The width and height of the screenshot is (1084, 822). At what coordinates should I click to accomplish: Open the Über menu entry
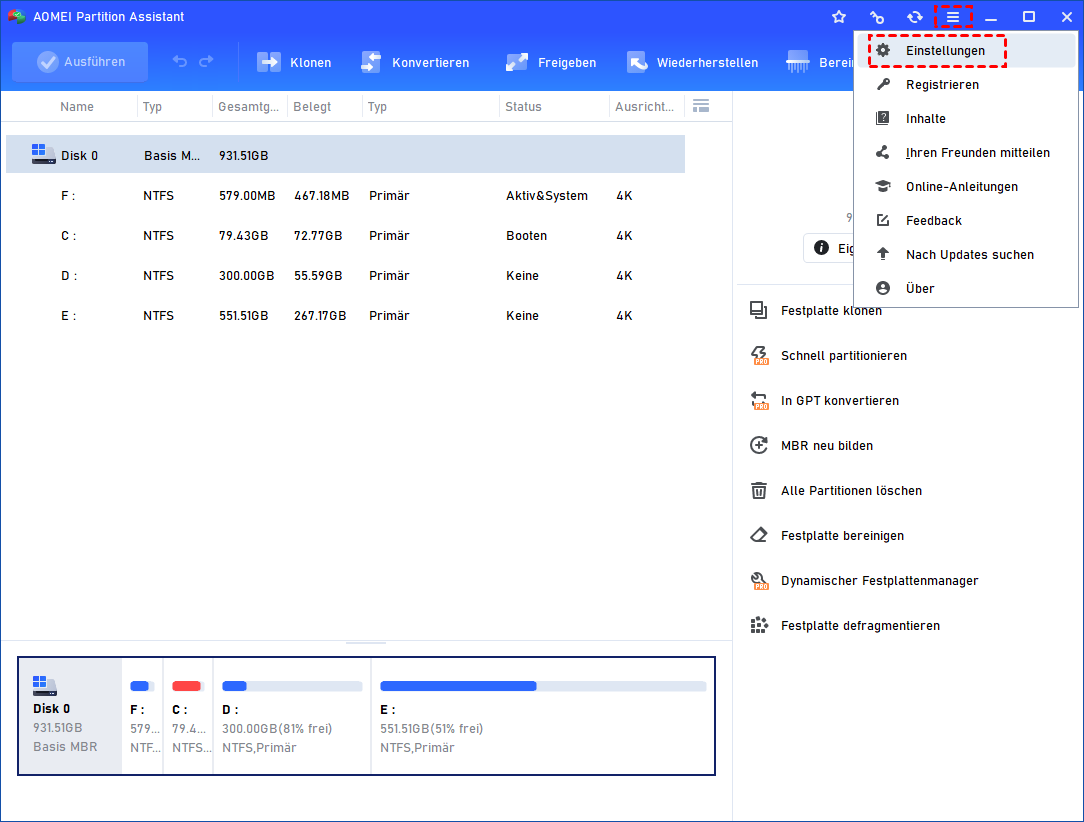click(x=966, y=288)
